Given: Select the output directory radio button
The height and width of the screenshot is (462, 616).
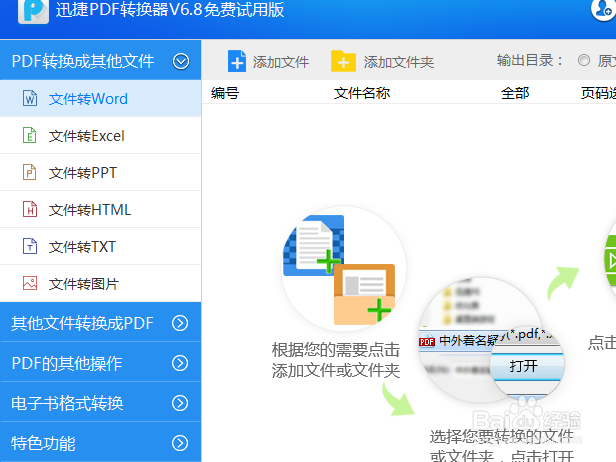Looking at the screenshot, I should click(x=584, y=60).
